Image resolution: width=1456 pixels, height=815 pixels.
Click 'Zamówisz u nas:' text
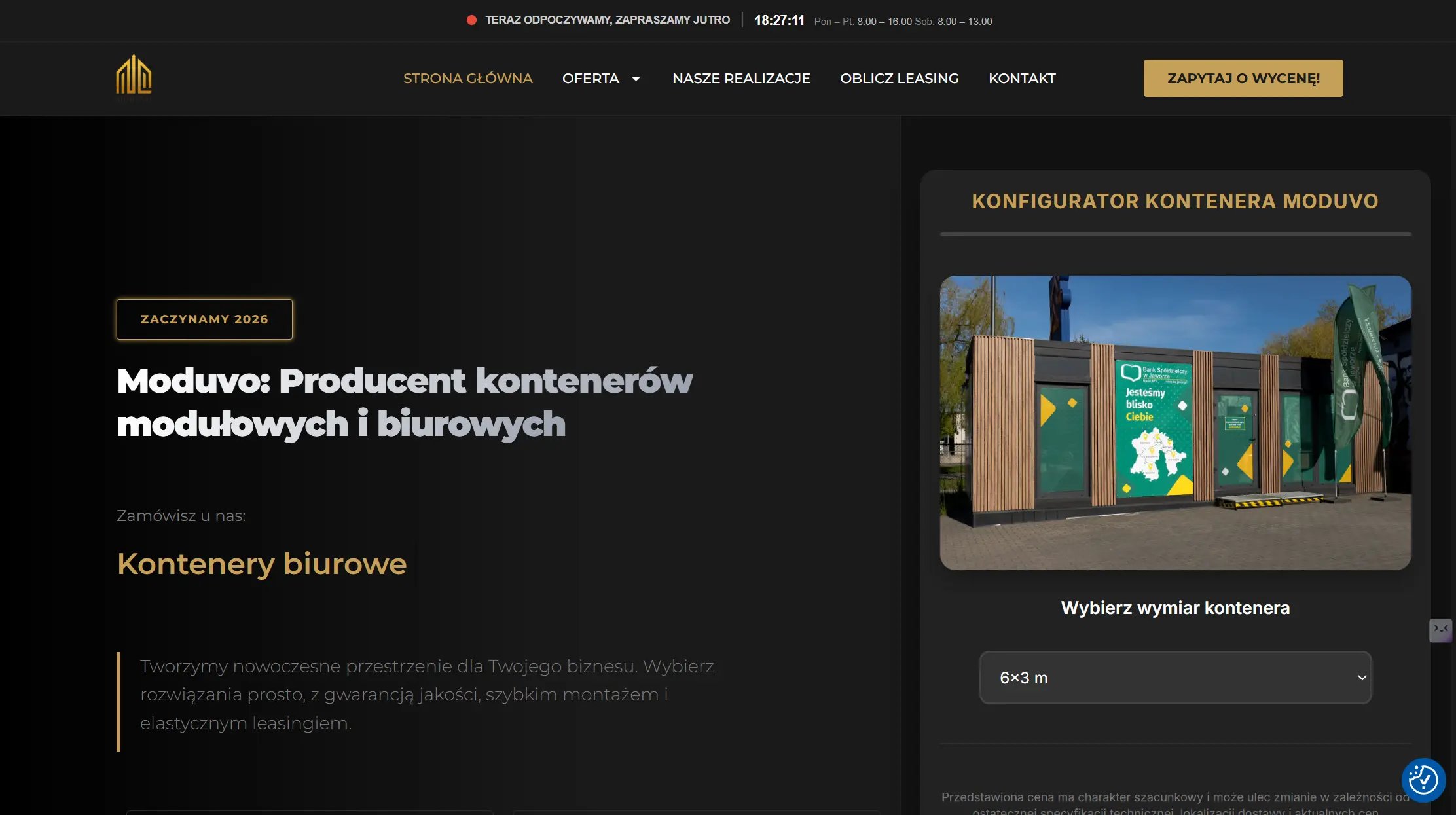[x=181, y=516]
